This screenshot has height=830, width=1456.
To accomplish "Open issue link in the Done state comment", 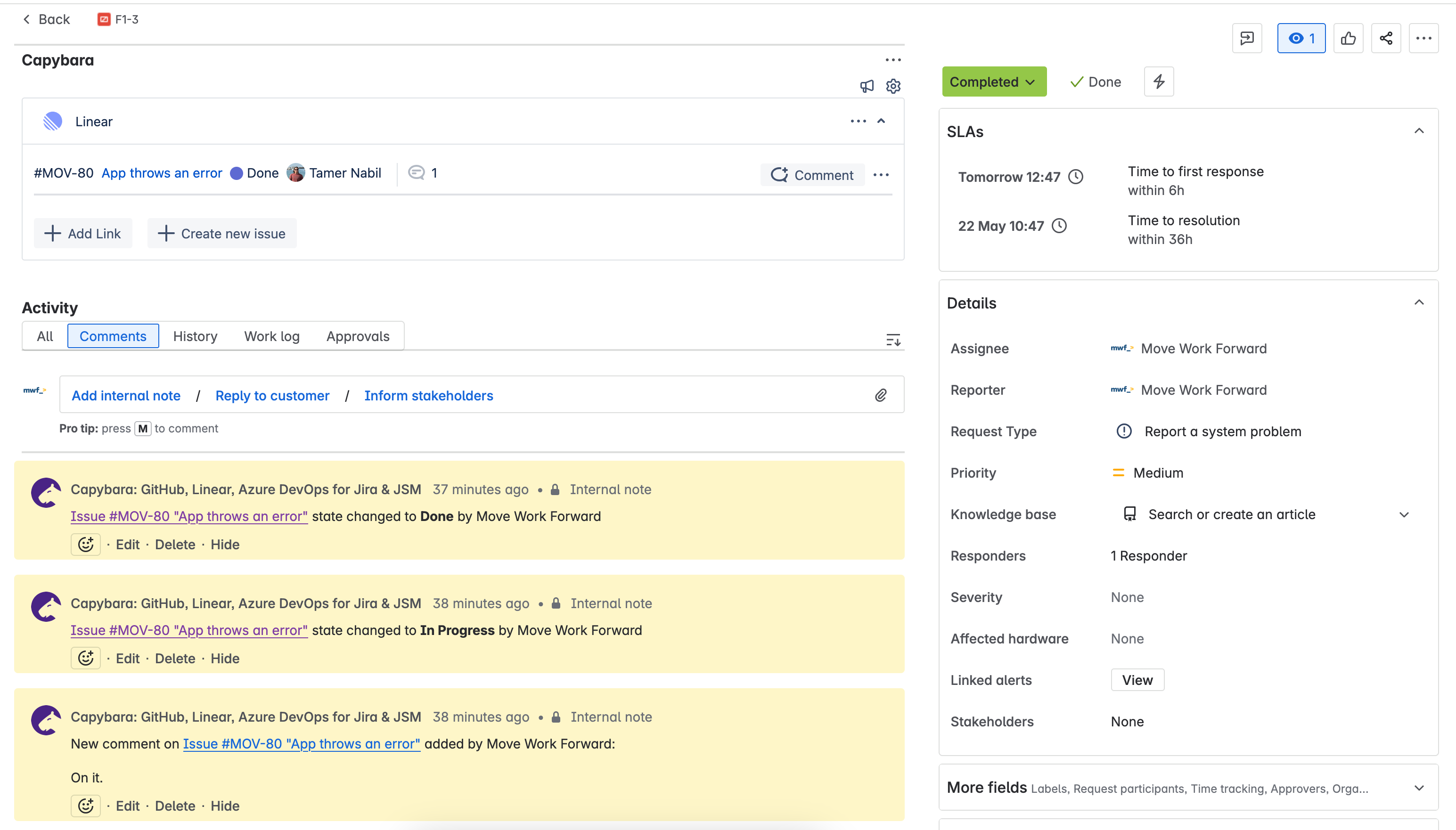I will [188, 516].
